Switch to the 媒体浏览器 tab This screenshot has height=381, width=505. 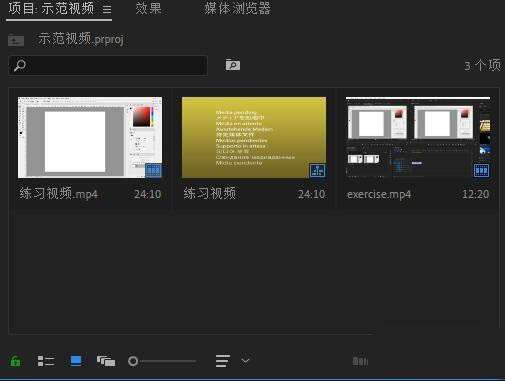pos(237,8)
